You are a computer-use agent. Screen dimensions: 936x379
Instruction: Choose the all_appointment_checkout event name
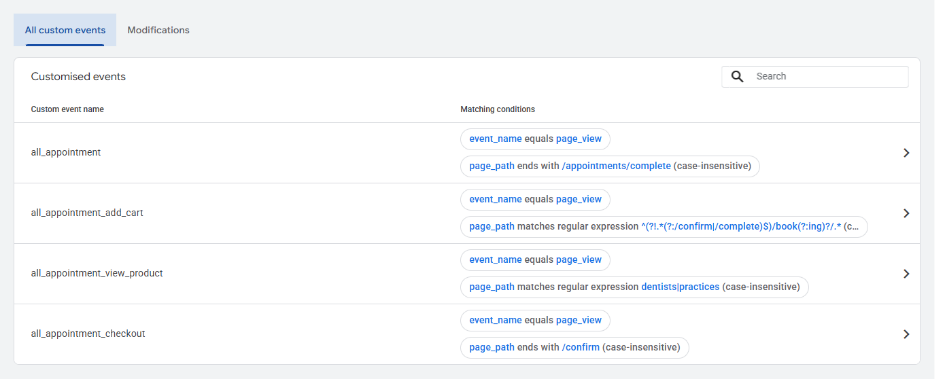coord(88,334)
